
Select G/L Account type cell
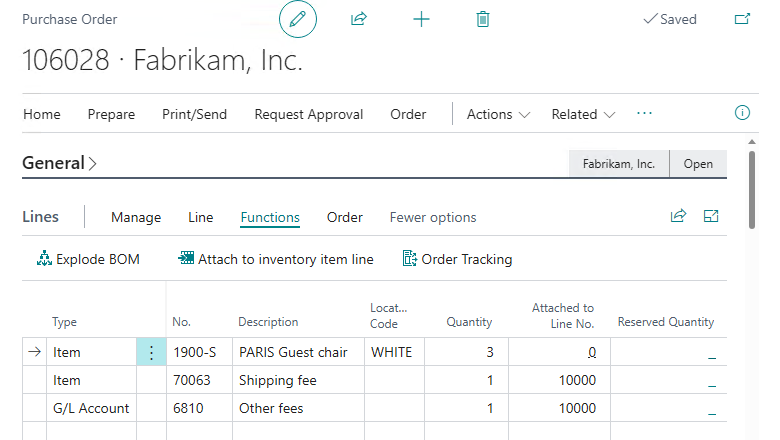pyautogui.click(x=92, y=408)
